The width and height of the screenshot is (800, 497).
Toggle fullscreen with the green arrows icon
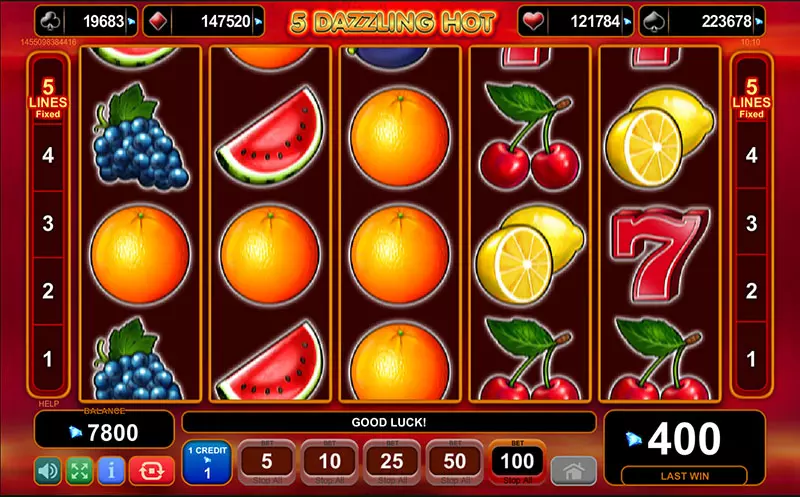80,470
